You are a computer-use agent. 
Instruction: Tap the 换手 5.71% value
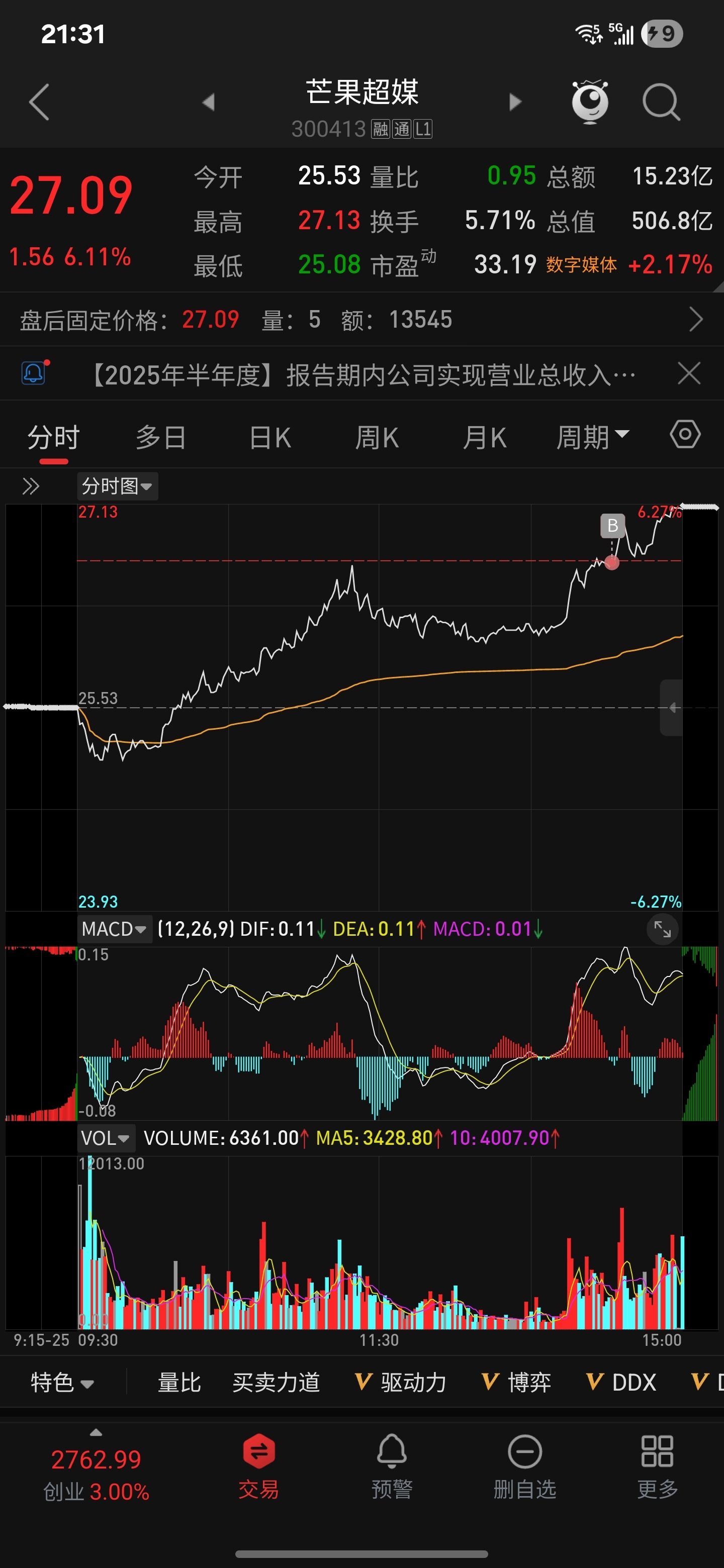[x=500, y=221]
